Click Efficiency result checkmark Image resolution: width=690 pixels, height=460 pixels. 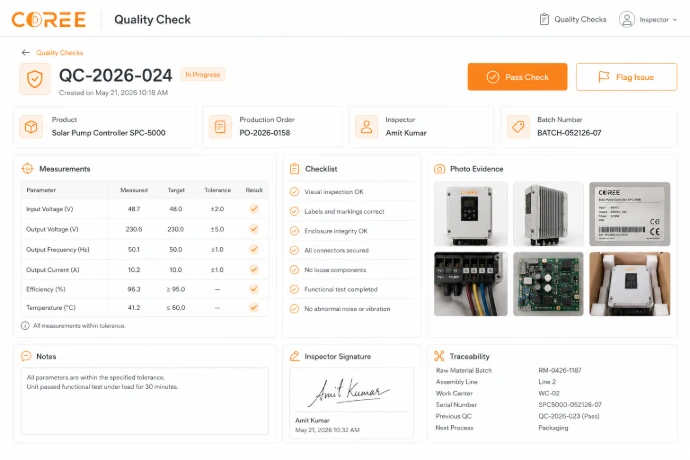coord(254,289)
